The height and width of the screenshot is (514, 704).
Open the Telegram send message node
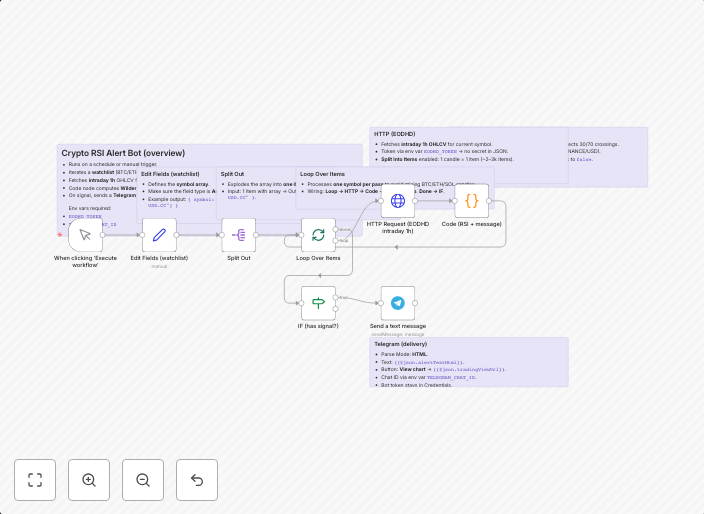point(397,303)
